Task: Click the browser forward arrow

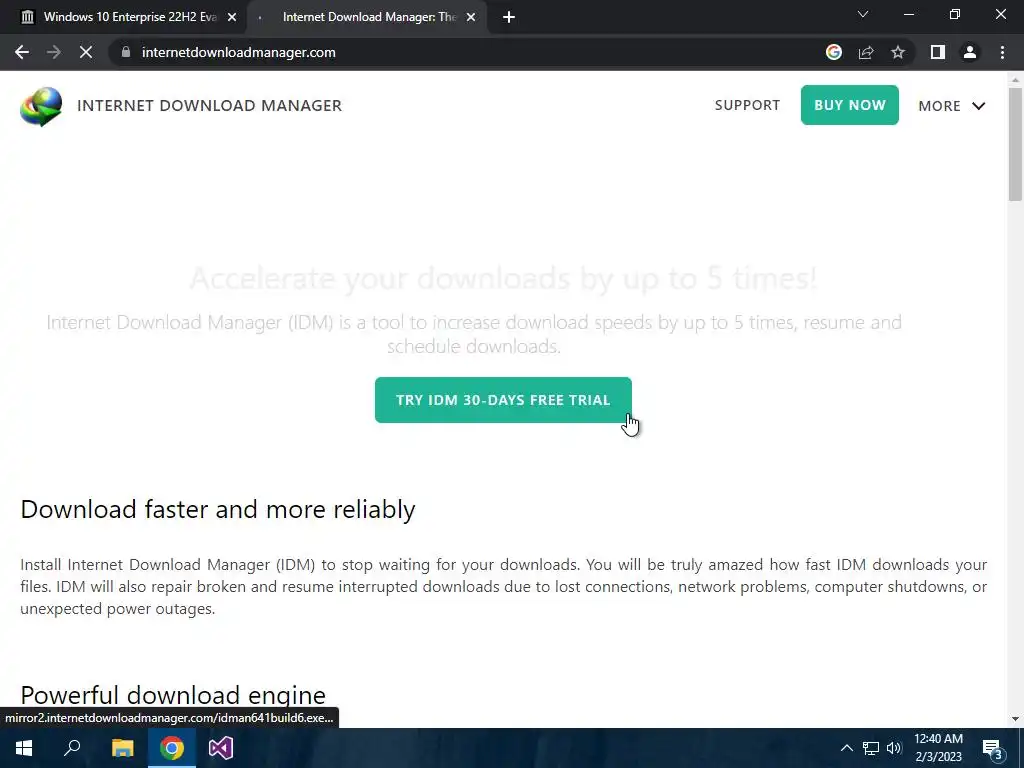Action: click(x=54, y=52)
